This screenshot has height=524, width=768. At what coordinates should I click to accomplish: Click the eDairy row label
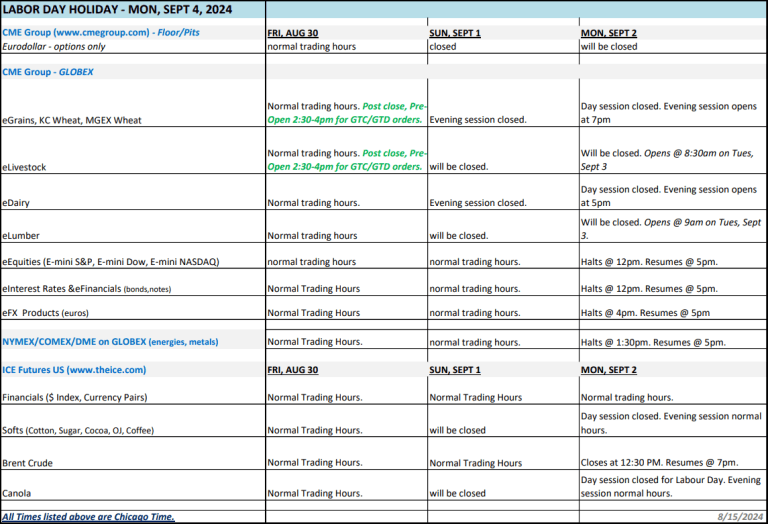[18, 203]
